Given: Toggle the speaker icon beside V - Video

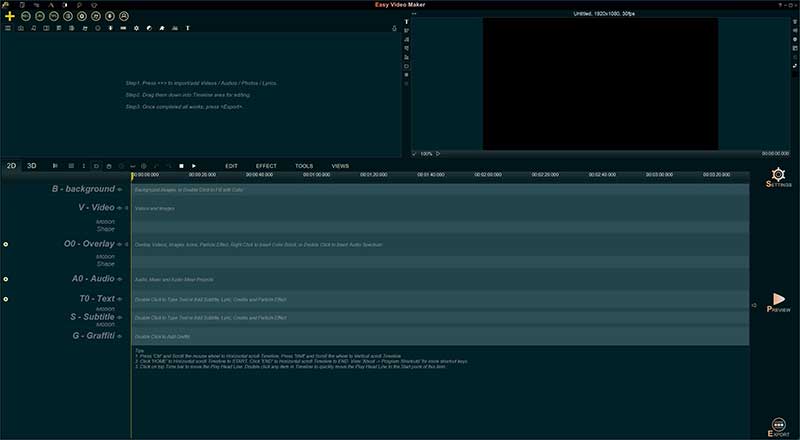Looking at the screenshot, I should [119, 208].
